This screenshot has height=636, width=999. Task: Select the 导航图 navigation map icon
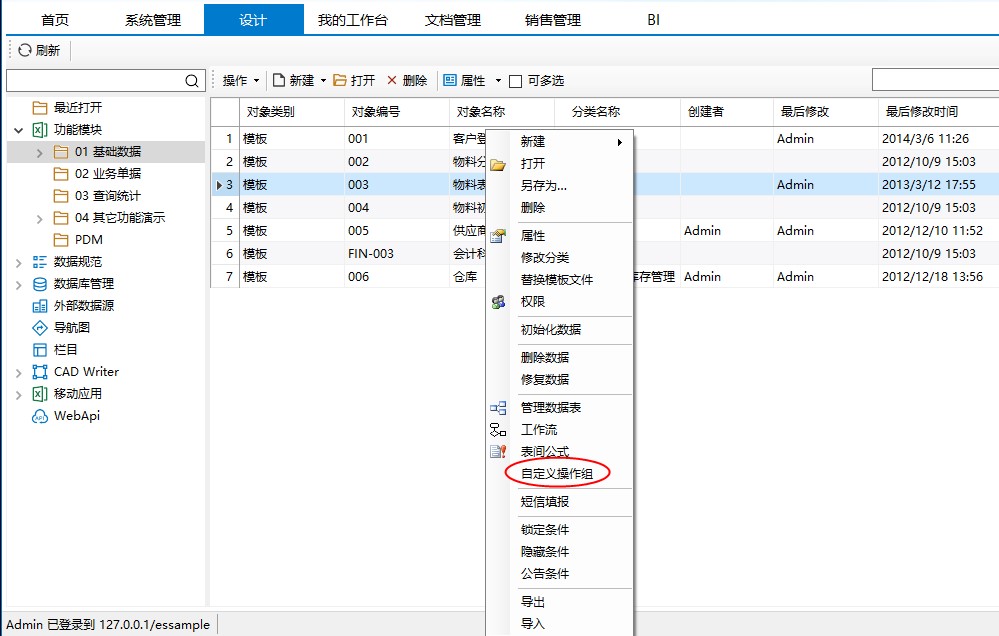[40, 328]
